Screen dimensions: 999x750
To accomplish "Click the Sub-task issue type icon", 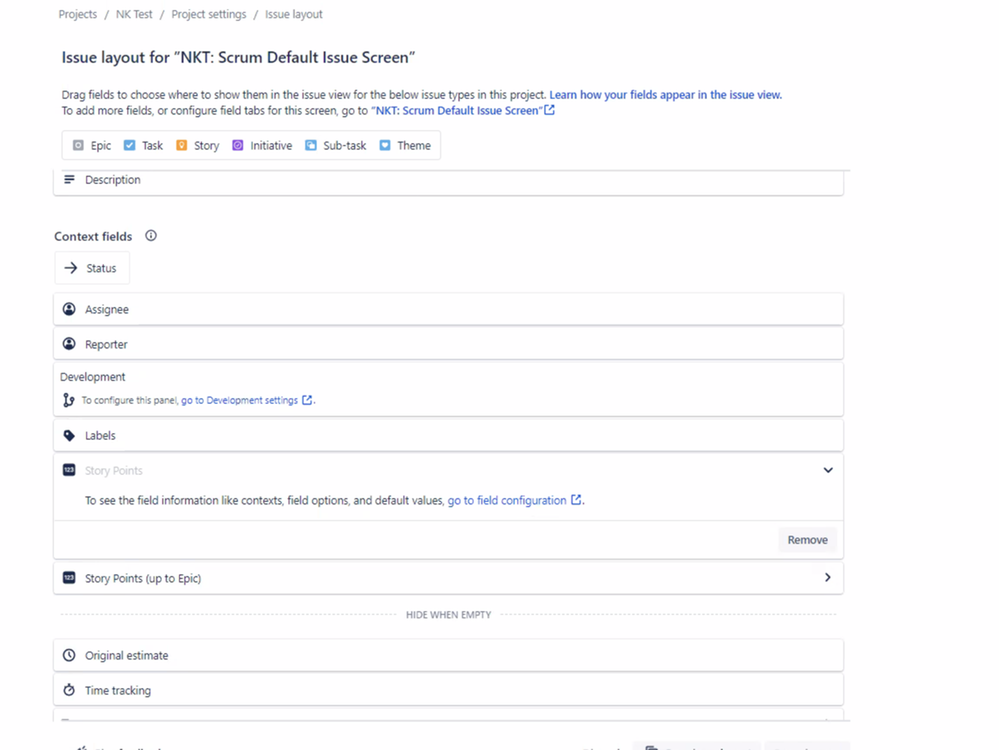I will click(311, 145).
